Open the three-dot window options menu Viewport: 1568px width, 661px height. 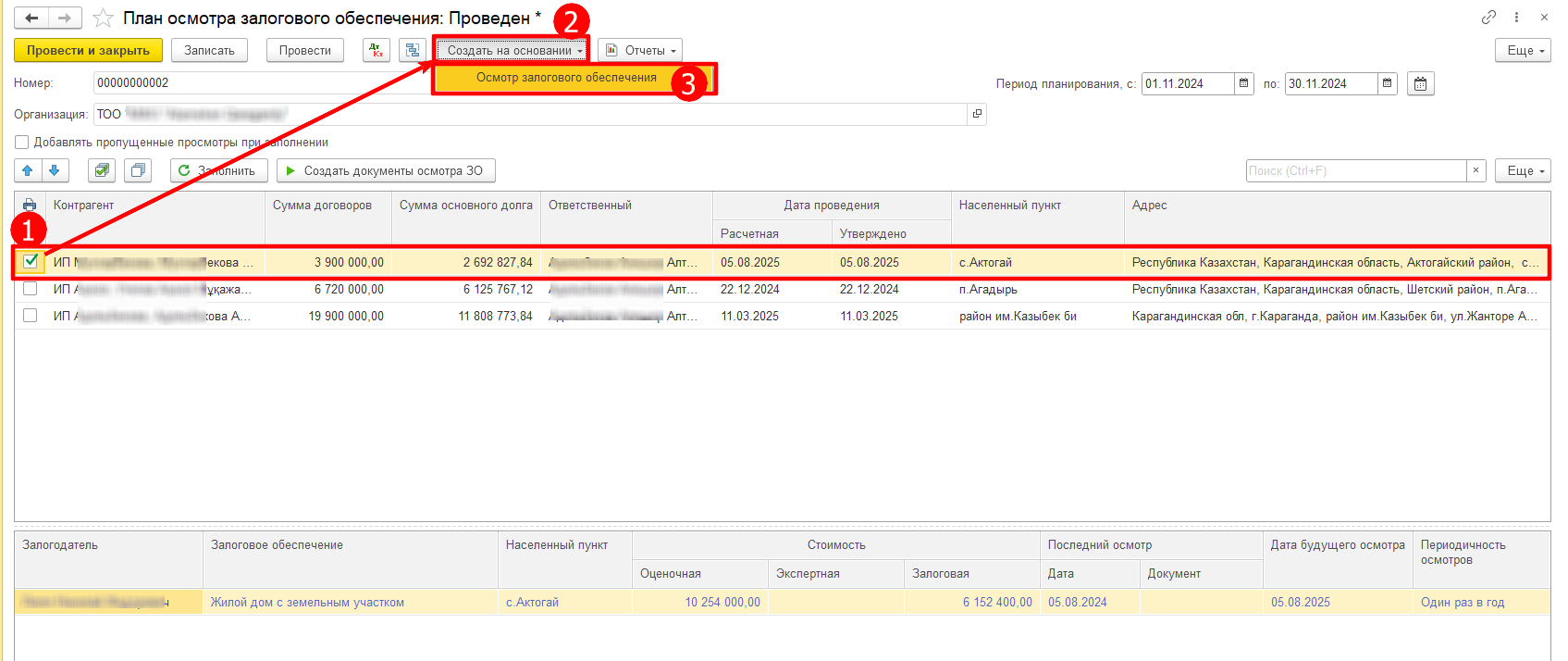[x=1516, y=17]
